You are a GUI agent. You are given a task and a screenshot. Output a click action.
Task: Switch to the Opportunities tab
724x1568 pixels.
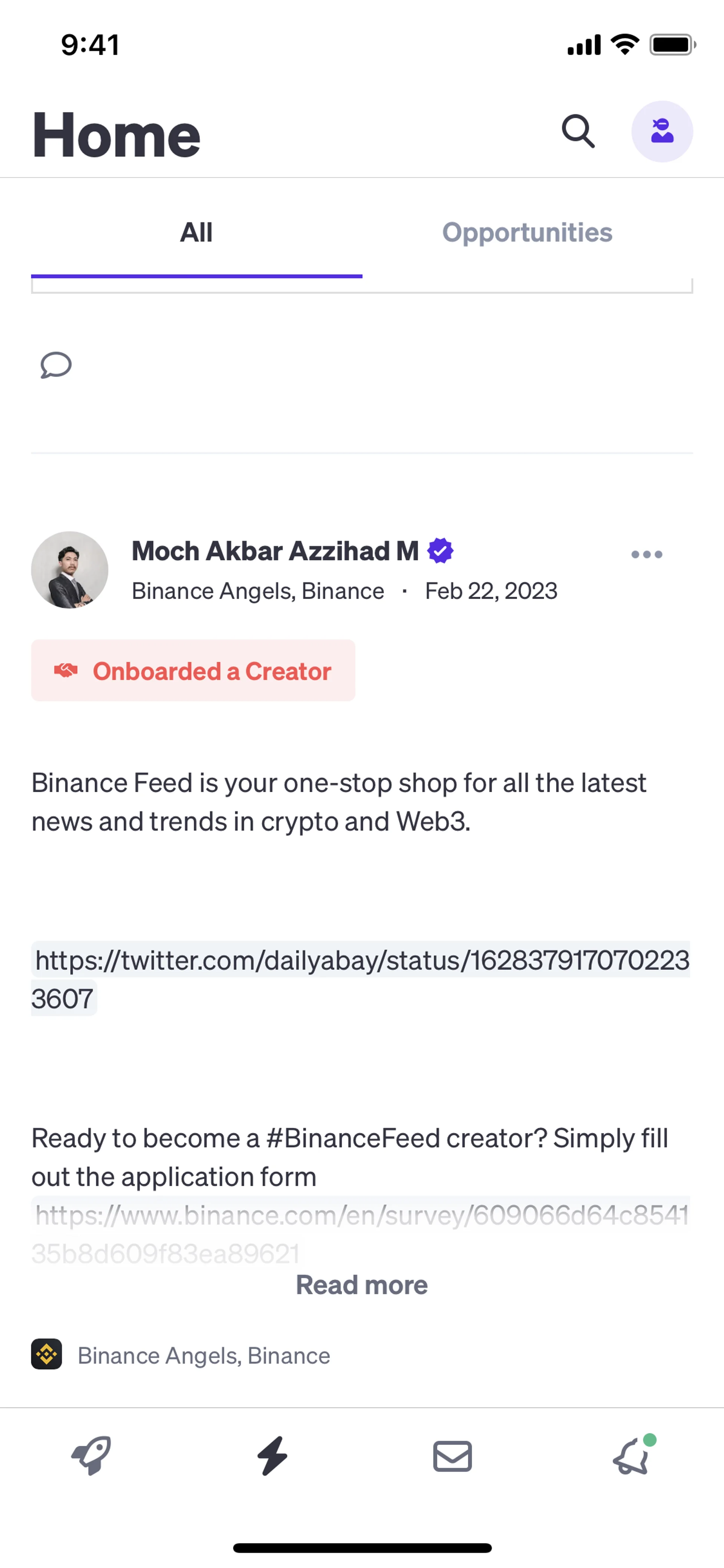[x=527, y=232]
